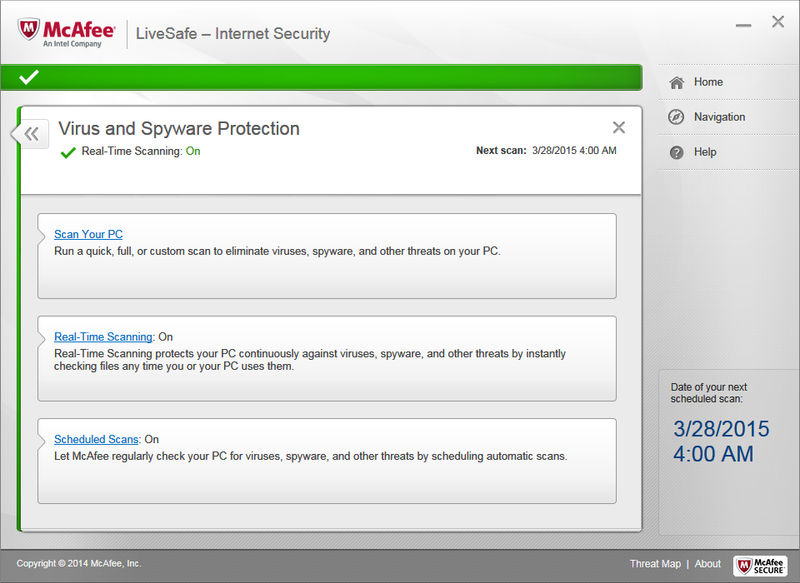The width and height of the screenshot is (800, 583).
Task: Click the McAfee SECURE badge
Action: click(x=760, y=565)
